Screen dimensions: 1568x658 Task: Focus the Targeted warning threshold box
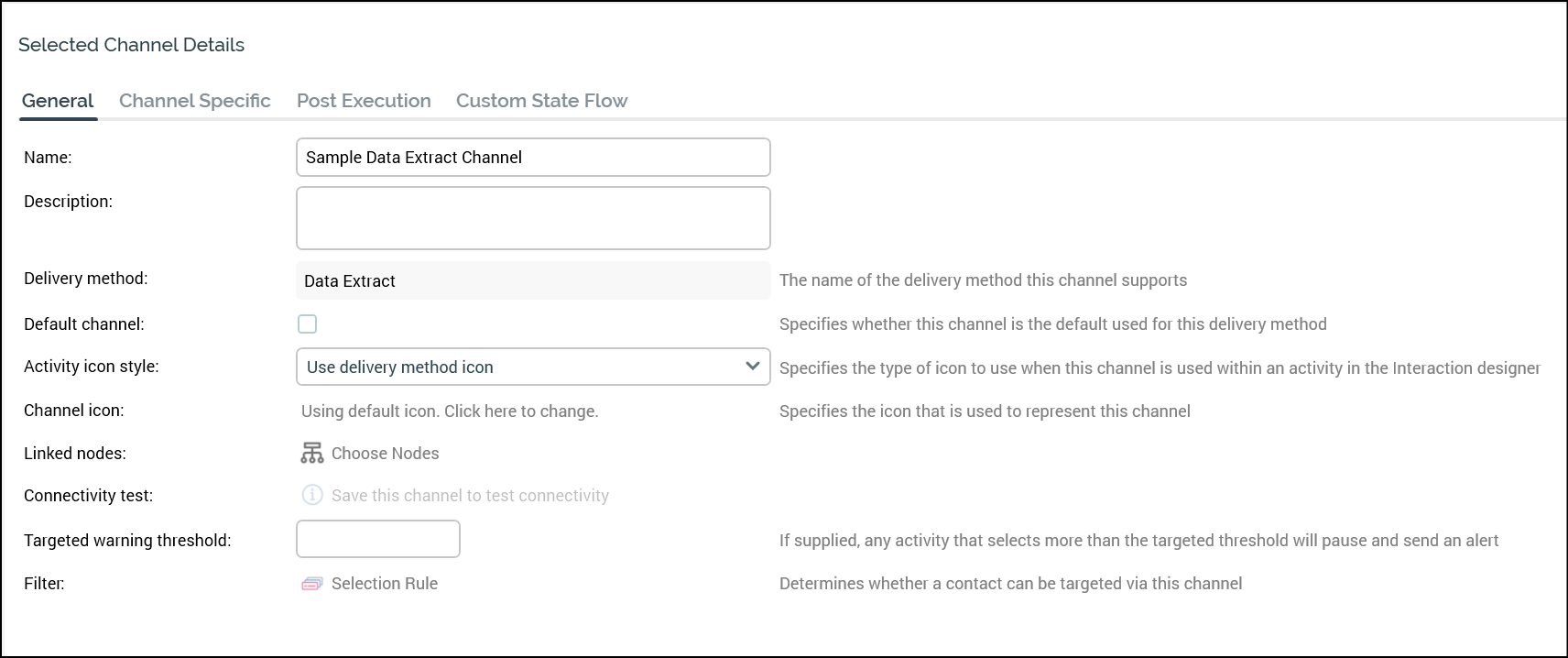pyautogui.click(x=377, y=539)
